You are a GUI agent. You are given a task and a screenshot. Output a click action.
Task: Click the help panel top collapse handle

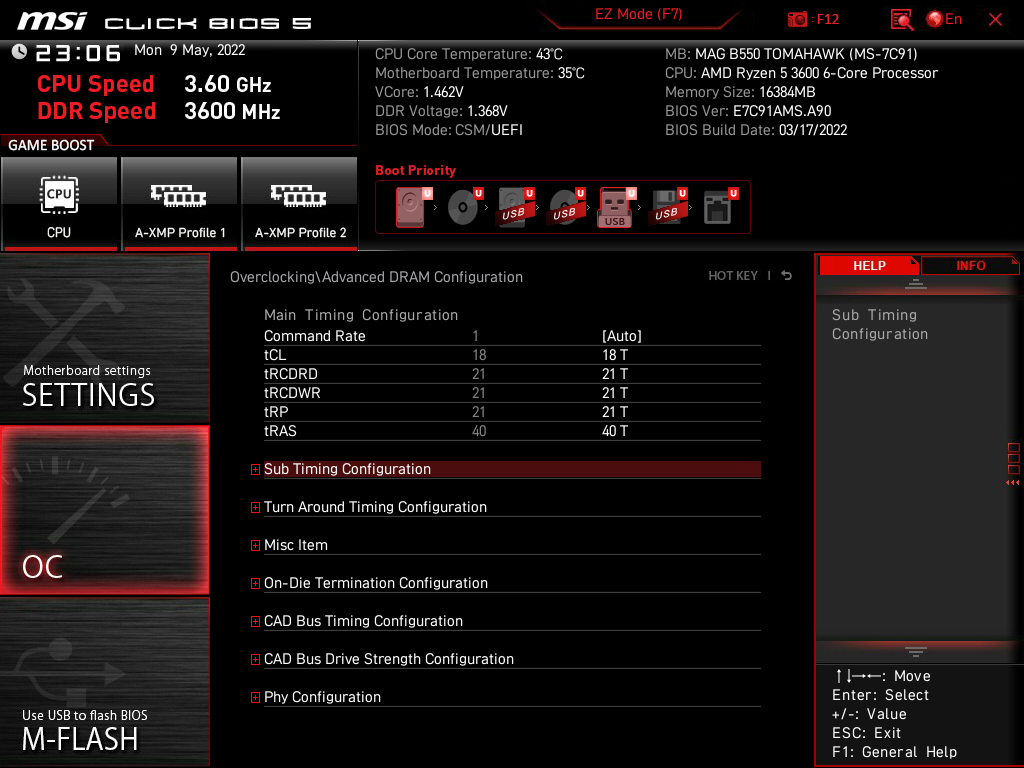click(916, 283)
